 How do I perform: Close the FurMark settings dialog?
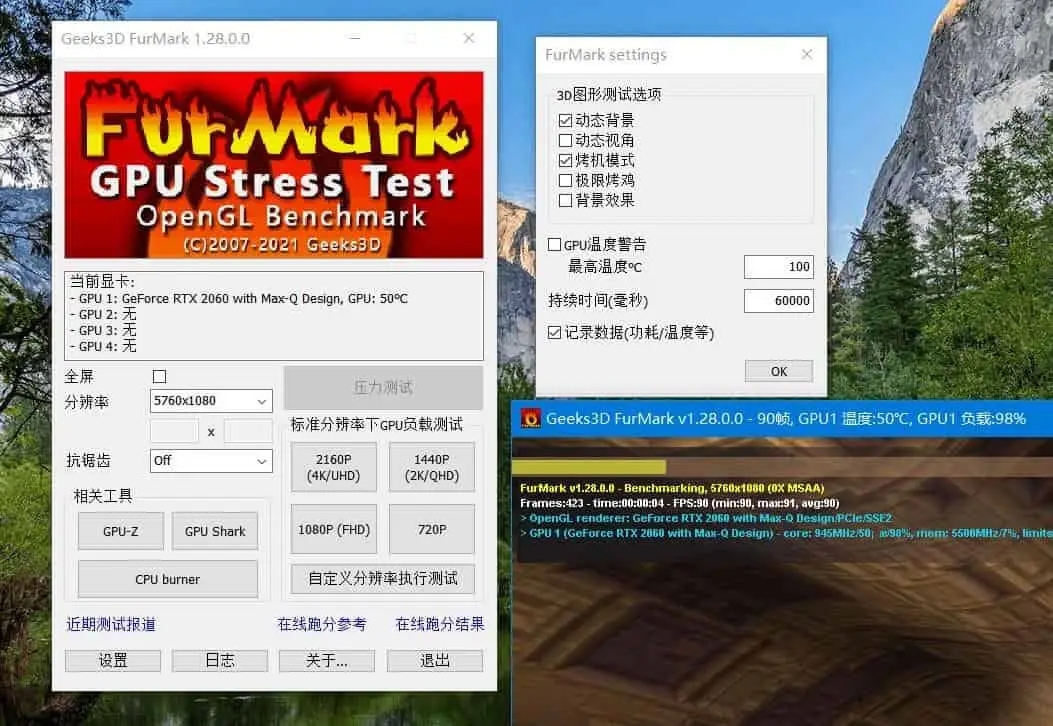coord(805,54)
